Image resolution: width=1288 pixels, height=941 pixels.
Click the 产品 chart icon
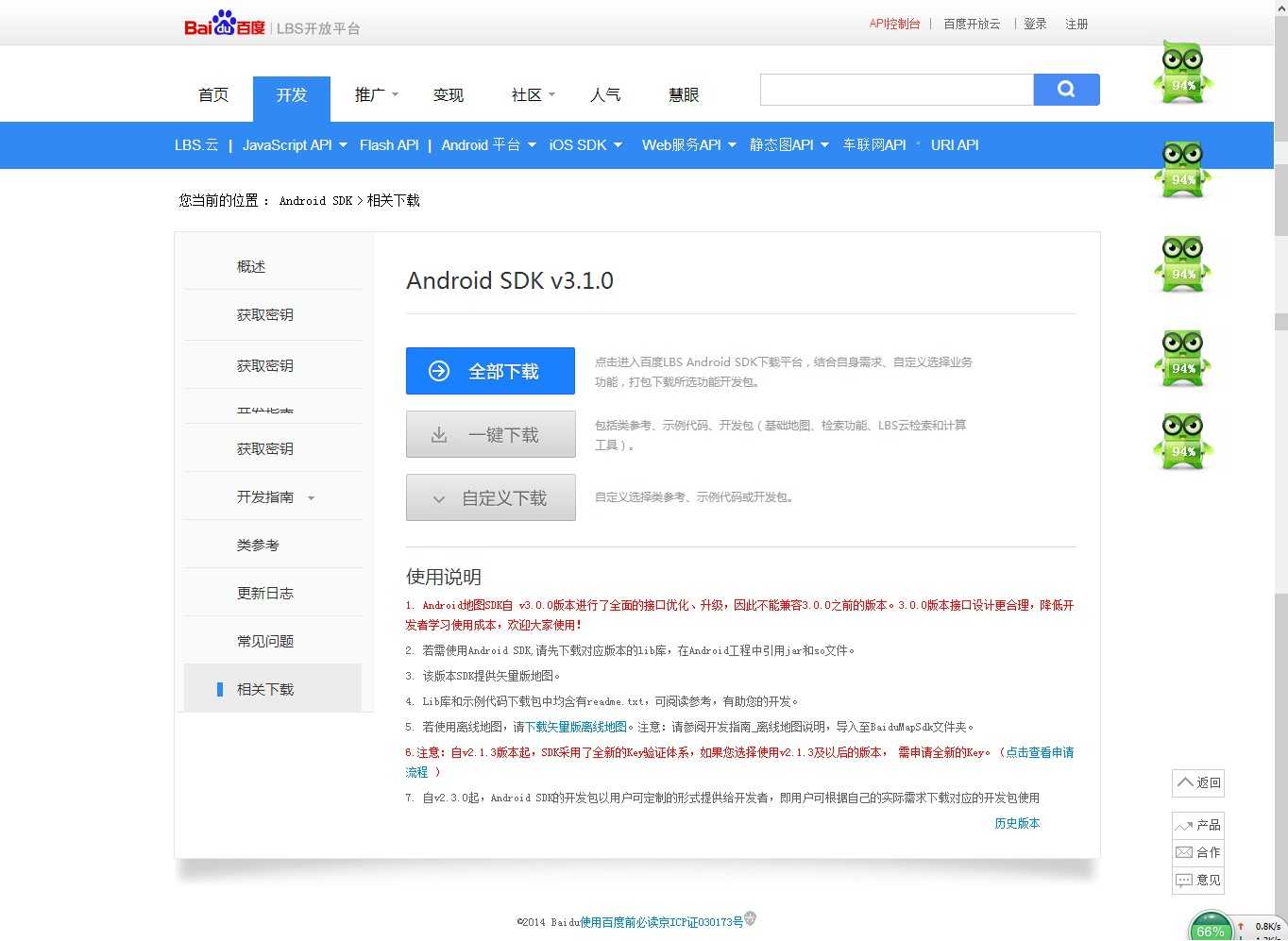pyautogui.click(x=1184, y=825)
